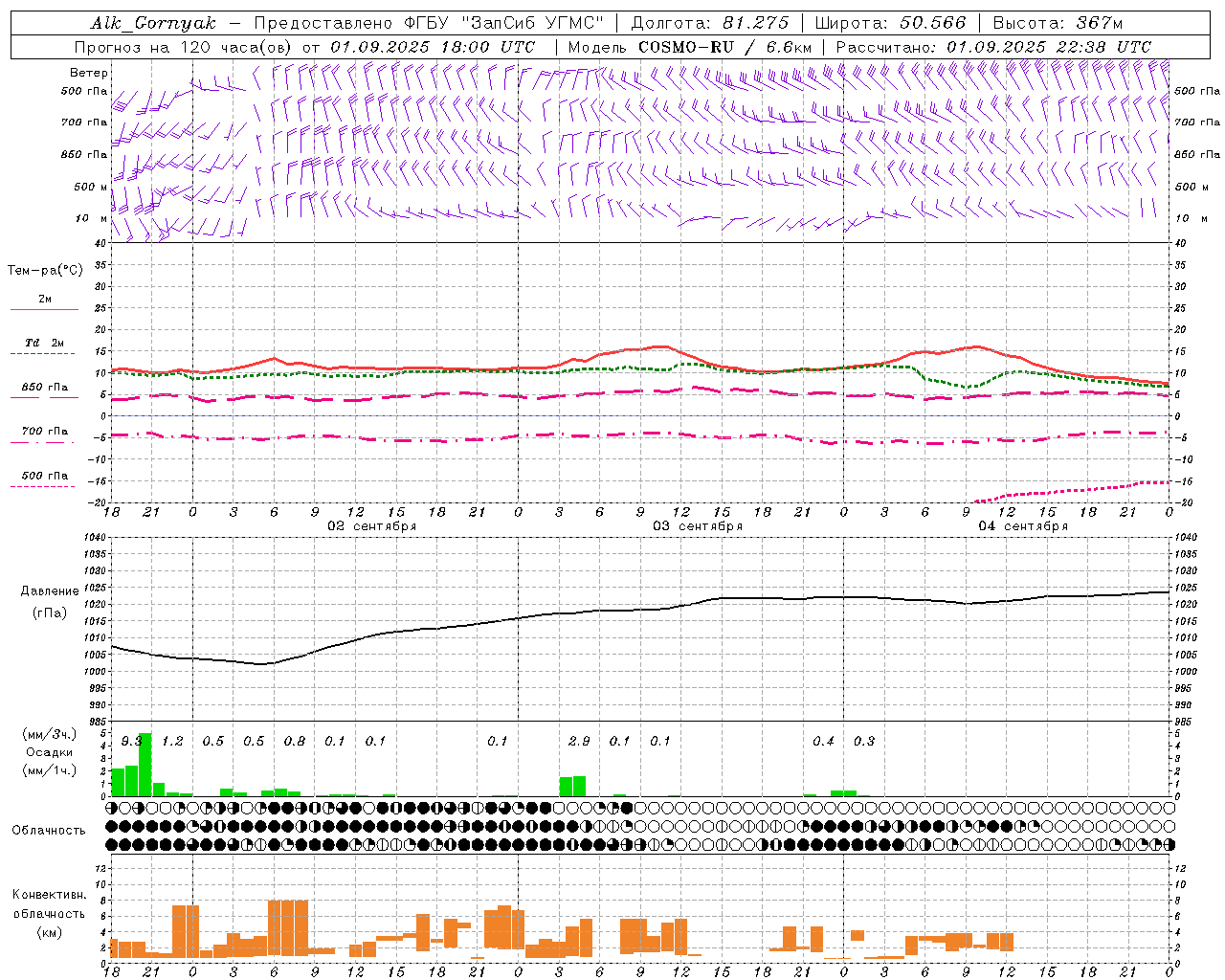Select the Высота: 367м header text

(1058, 23)
